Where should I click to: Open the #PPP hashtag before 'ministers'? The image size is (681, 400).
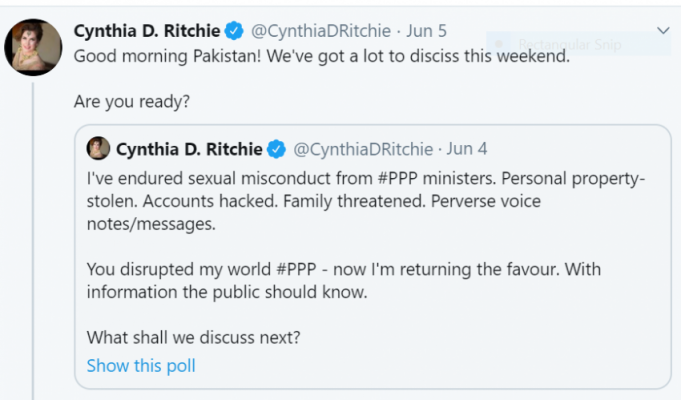[397, 179]
